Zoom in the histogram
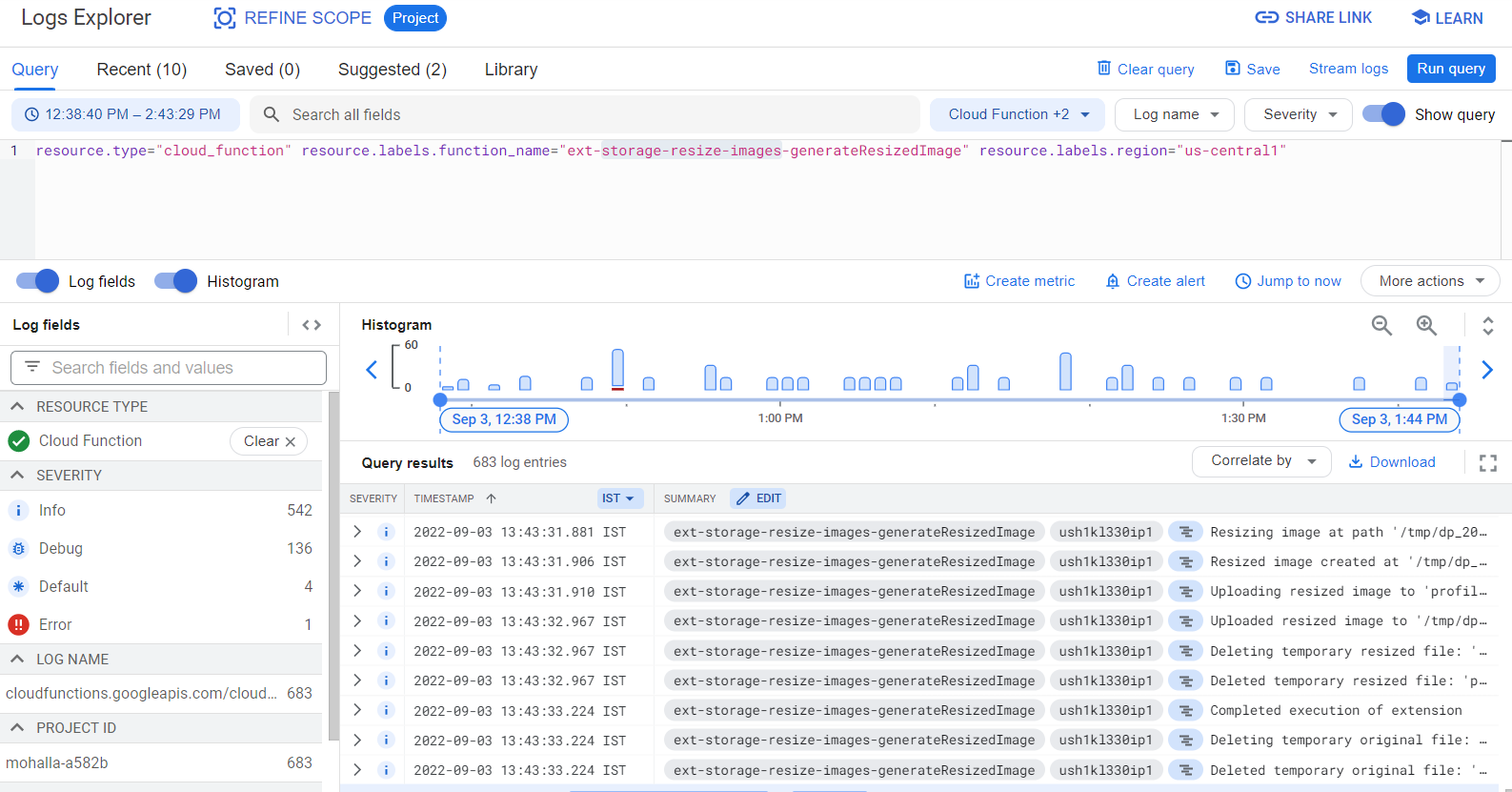Image resolution: width=1512 pixels, height=792 pixels. click(x=1426, y=326)
